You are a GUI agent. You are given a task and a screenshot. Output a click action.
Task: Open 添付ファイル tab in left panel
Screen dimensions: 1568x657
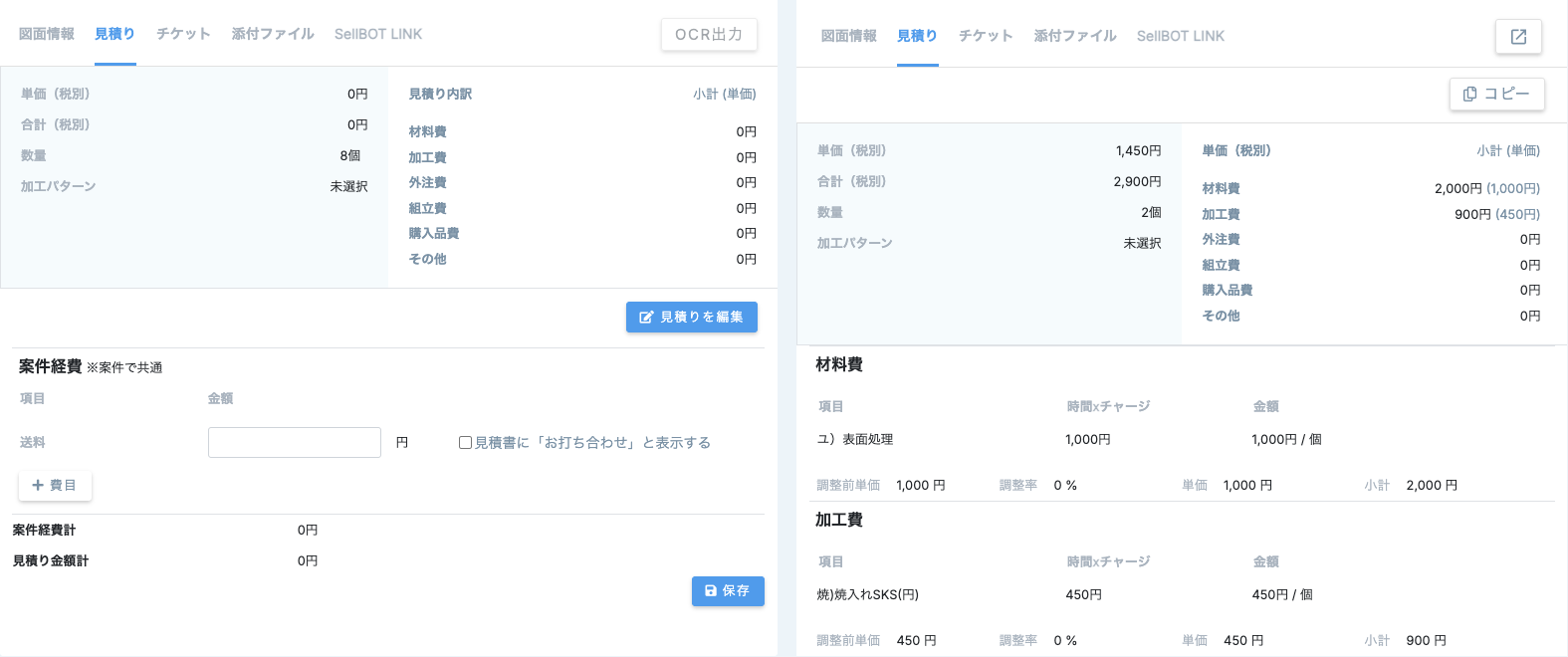[273, 34]
